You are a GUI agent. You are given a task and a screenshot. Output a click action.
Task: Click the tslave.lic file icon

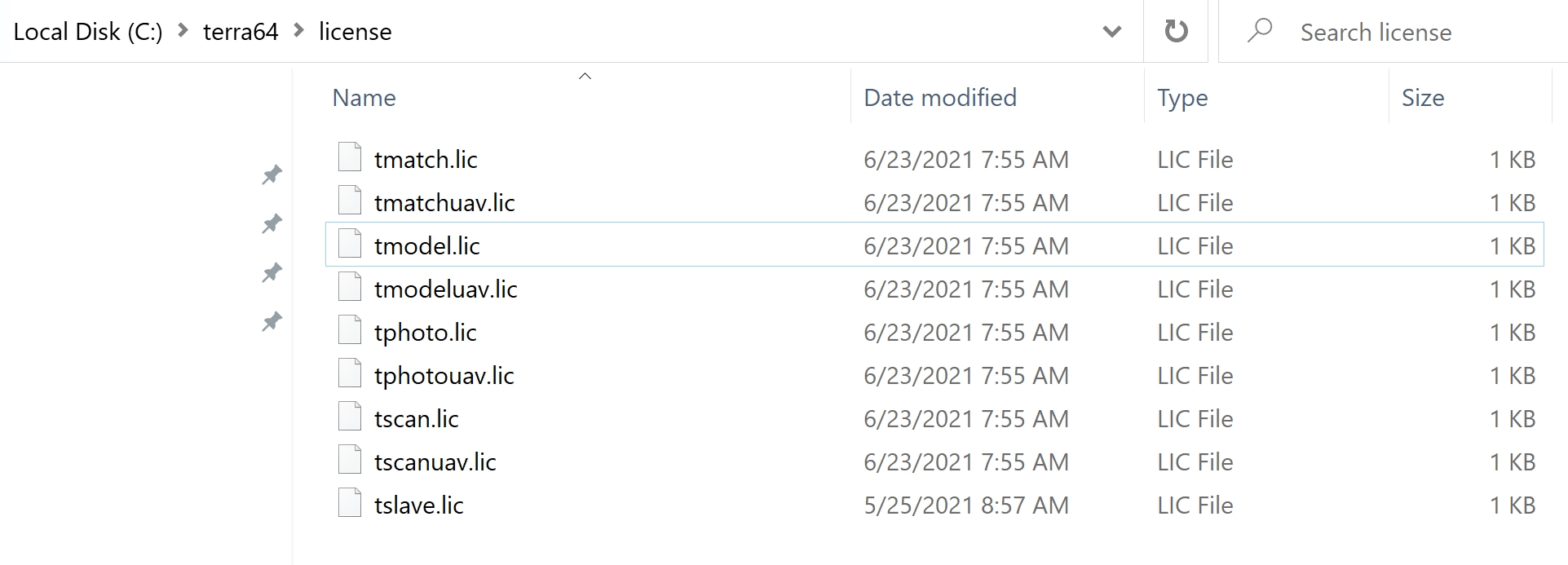coord(350,503)
